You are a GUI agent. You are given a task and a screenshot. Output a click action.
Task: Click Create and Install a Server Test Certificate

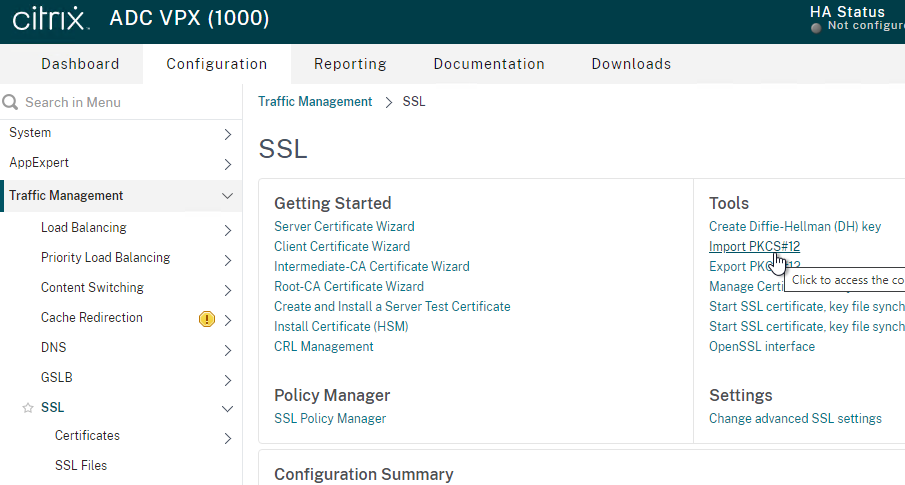click(392, 307)
